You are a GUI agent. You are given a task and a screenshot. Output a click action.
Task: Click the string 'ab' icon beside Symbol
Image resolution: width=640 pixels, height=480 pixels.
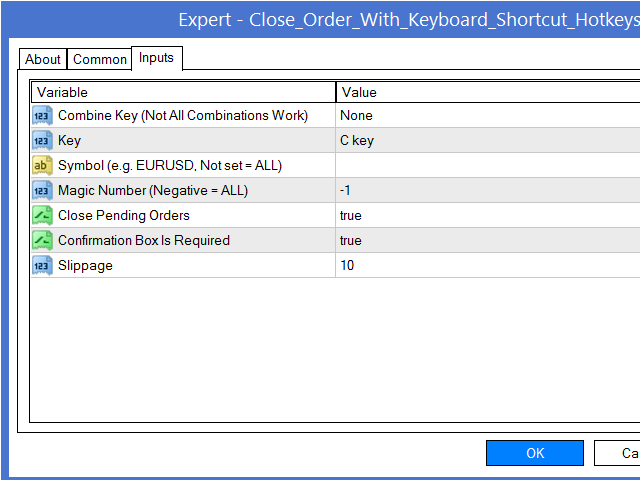(42, 165)
